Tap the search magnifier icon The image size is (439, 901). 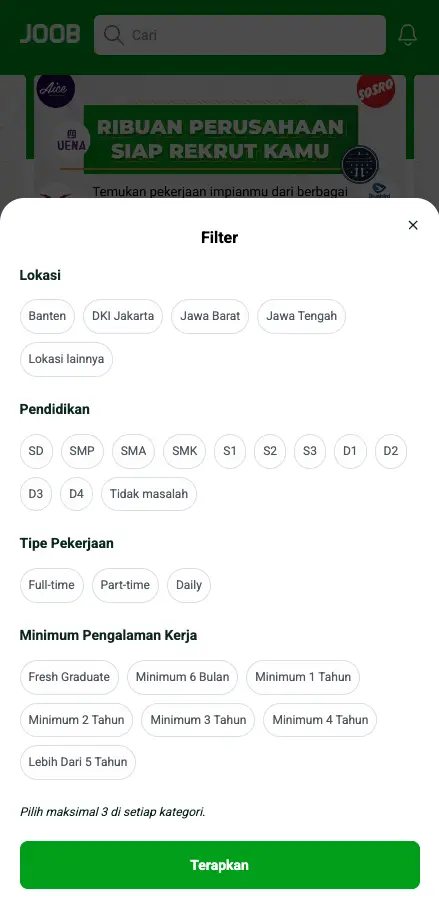[x=114, y=35]
